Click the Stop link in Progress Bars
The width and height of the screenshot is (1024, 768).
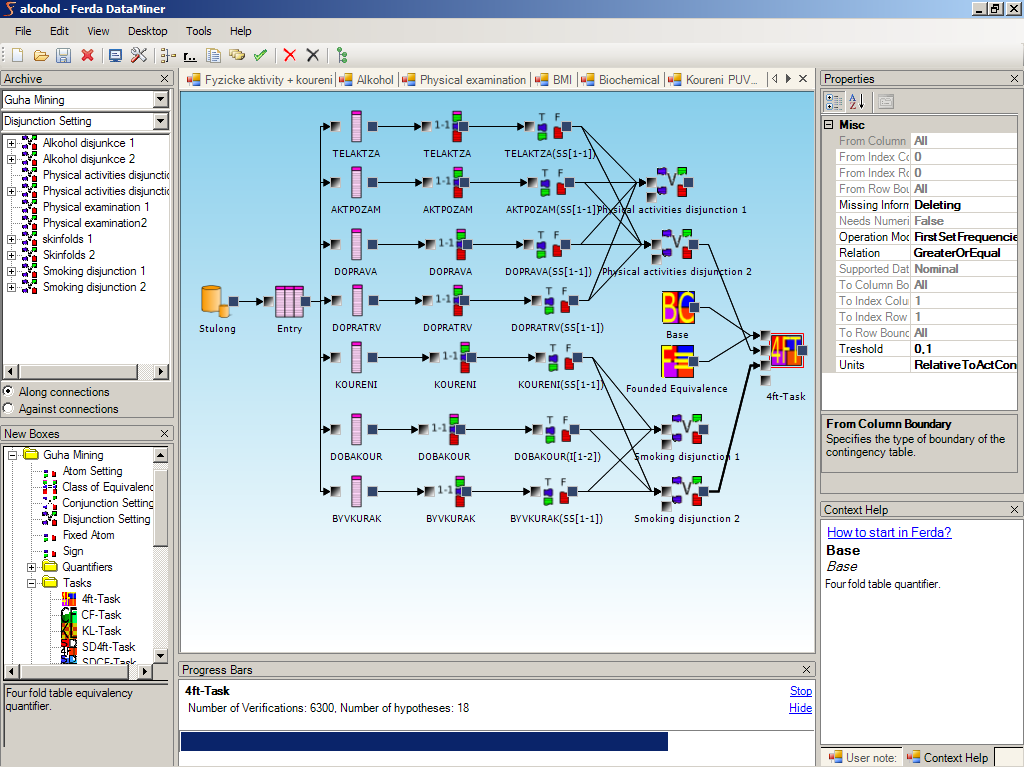point(800,691)
